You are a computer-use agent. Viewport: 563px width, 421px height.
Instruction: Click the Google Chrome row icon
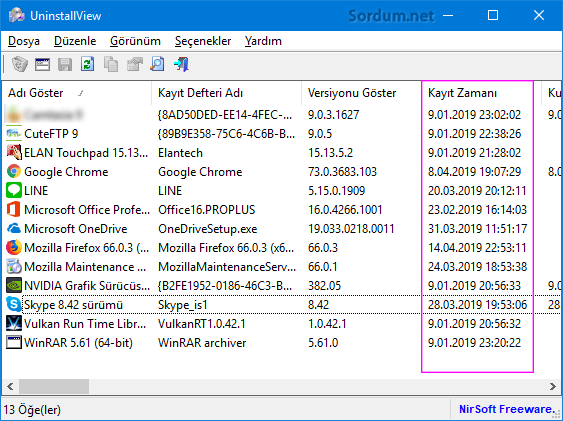coord(14,172)
